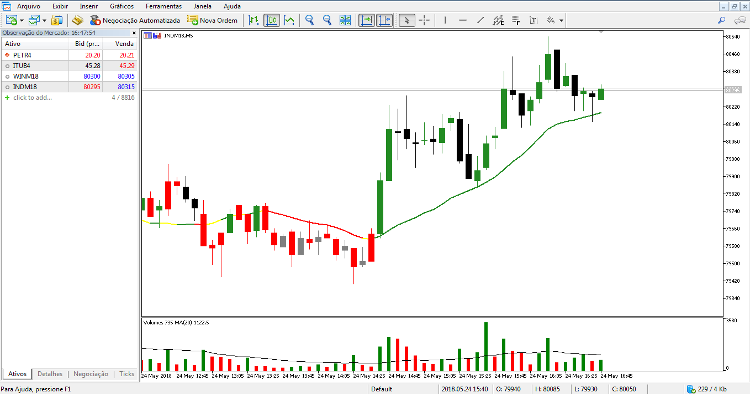Click connection status 229 / 4 Kb
Screen dimensions: 750x394
click(706, 389)
